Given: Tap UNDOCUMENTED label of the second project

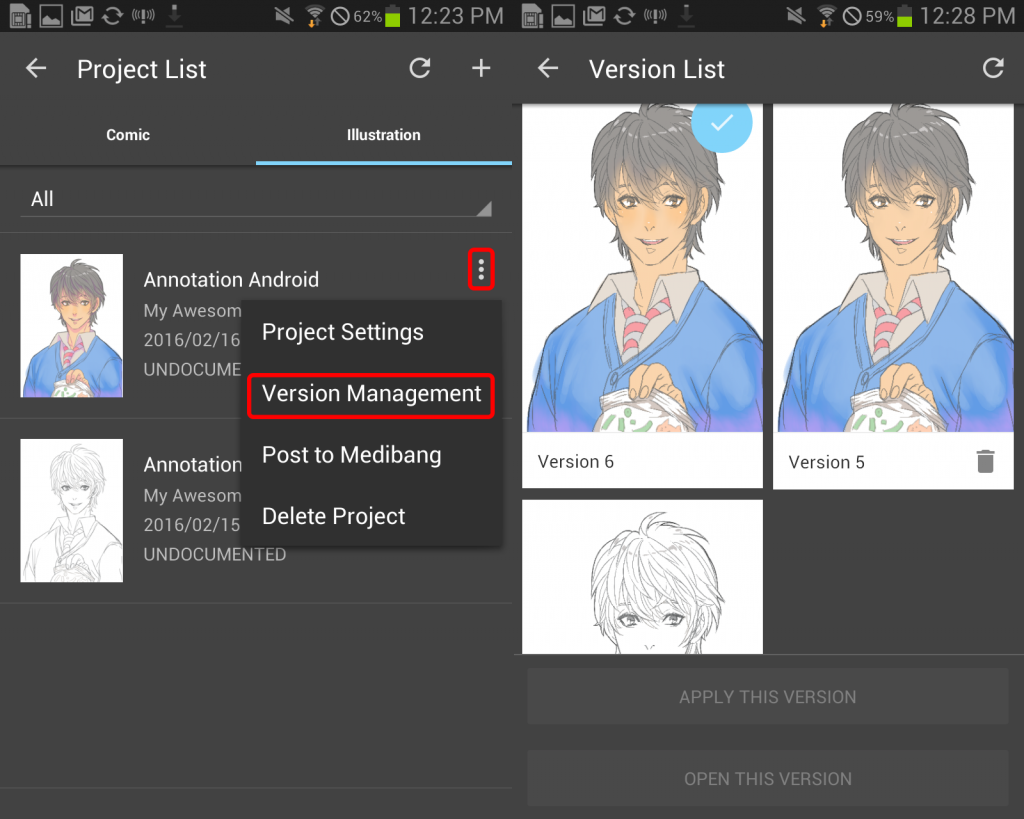Looking at the screenshot, I should click(x=215, y=554).
